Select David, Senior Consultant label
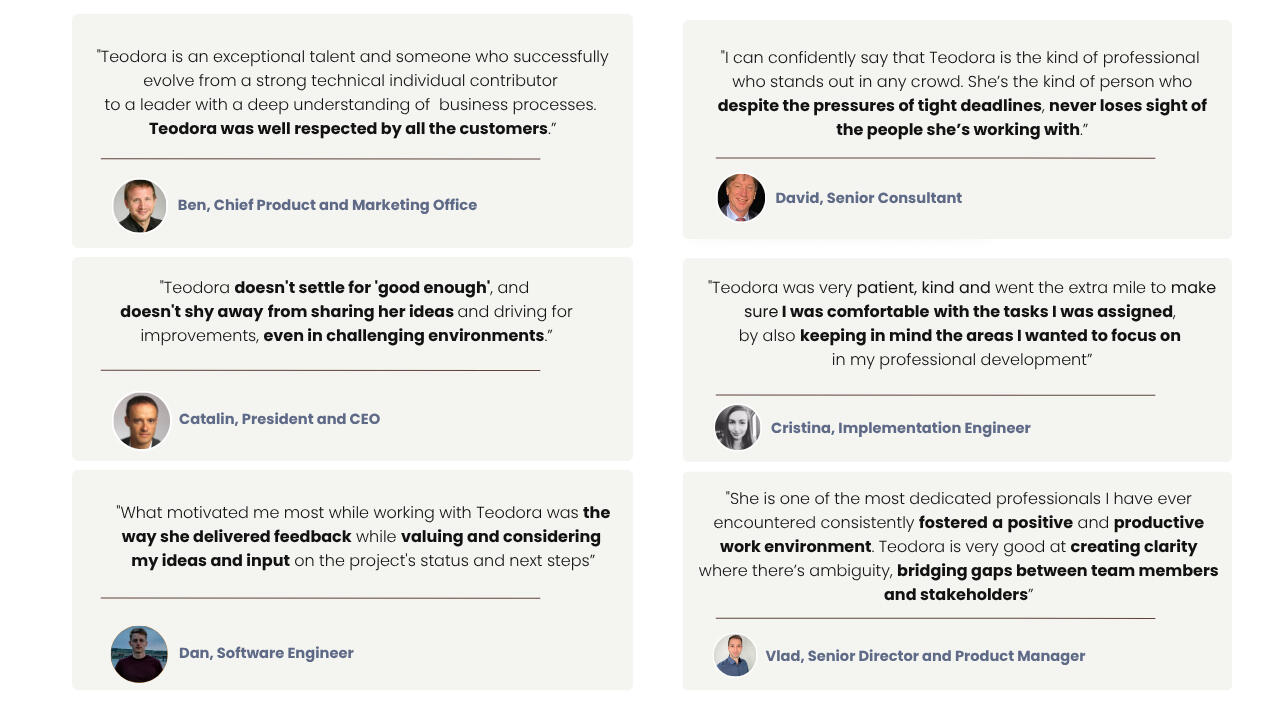The width and height of the screenshot is (1280, 720). coord(868,198)
